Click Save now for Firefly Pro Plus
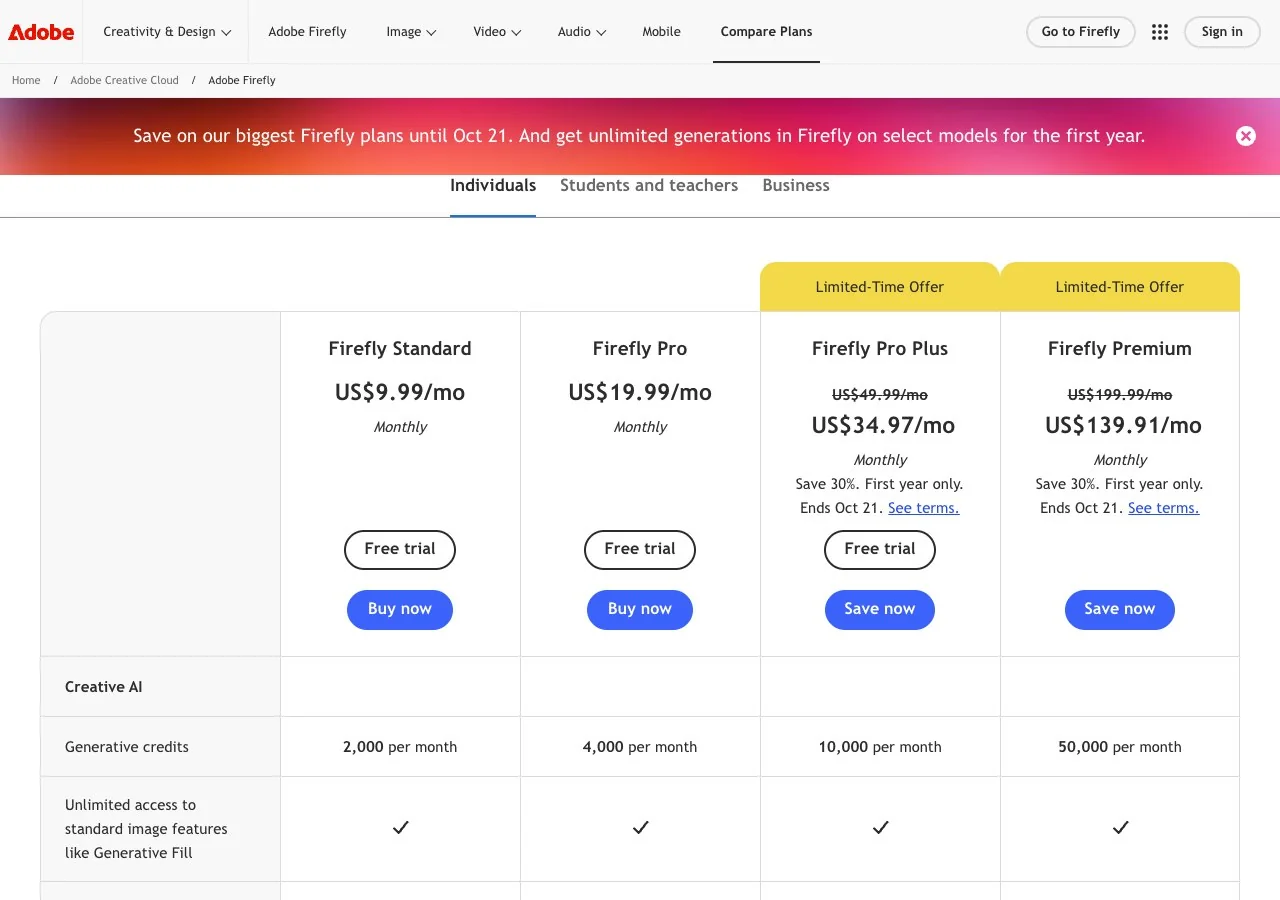 coord(880,609)
